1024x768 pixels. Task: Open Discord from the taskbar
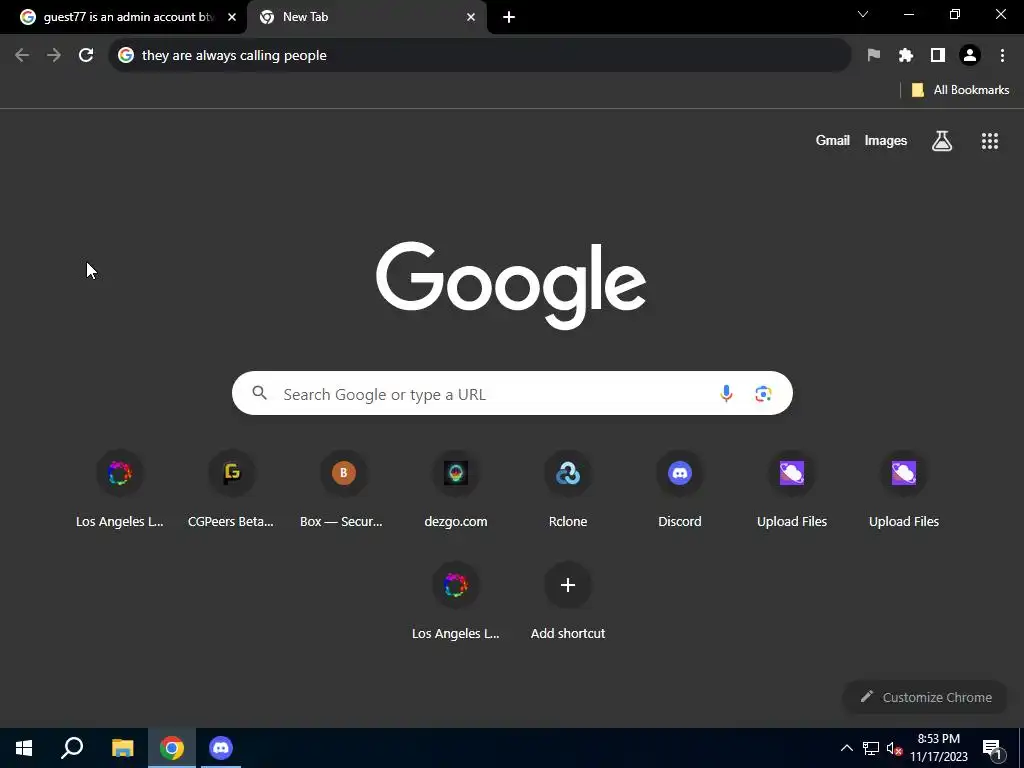[221, 748]
